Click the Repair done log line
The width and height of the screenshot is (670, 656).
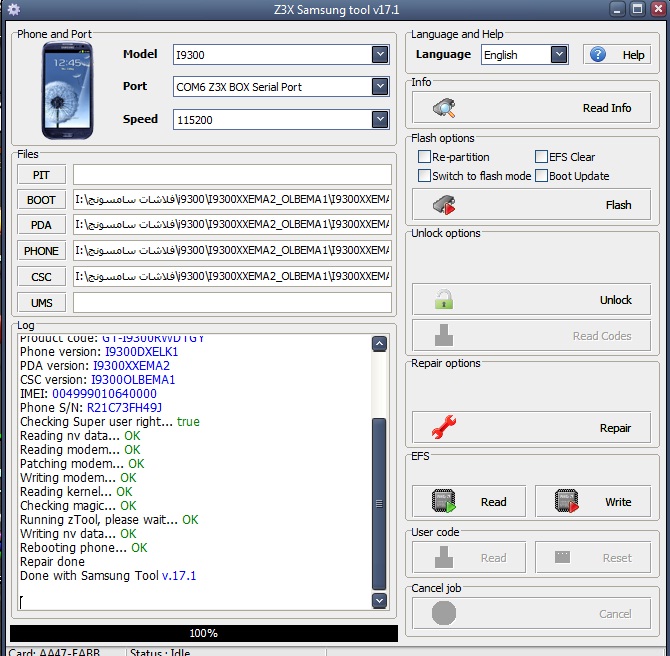(x=52, y=562)
